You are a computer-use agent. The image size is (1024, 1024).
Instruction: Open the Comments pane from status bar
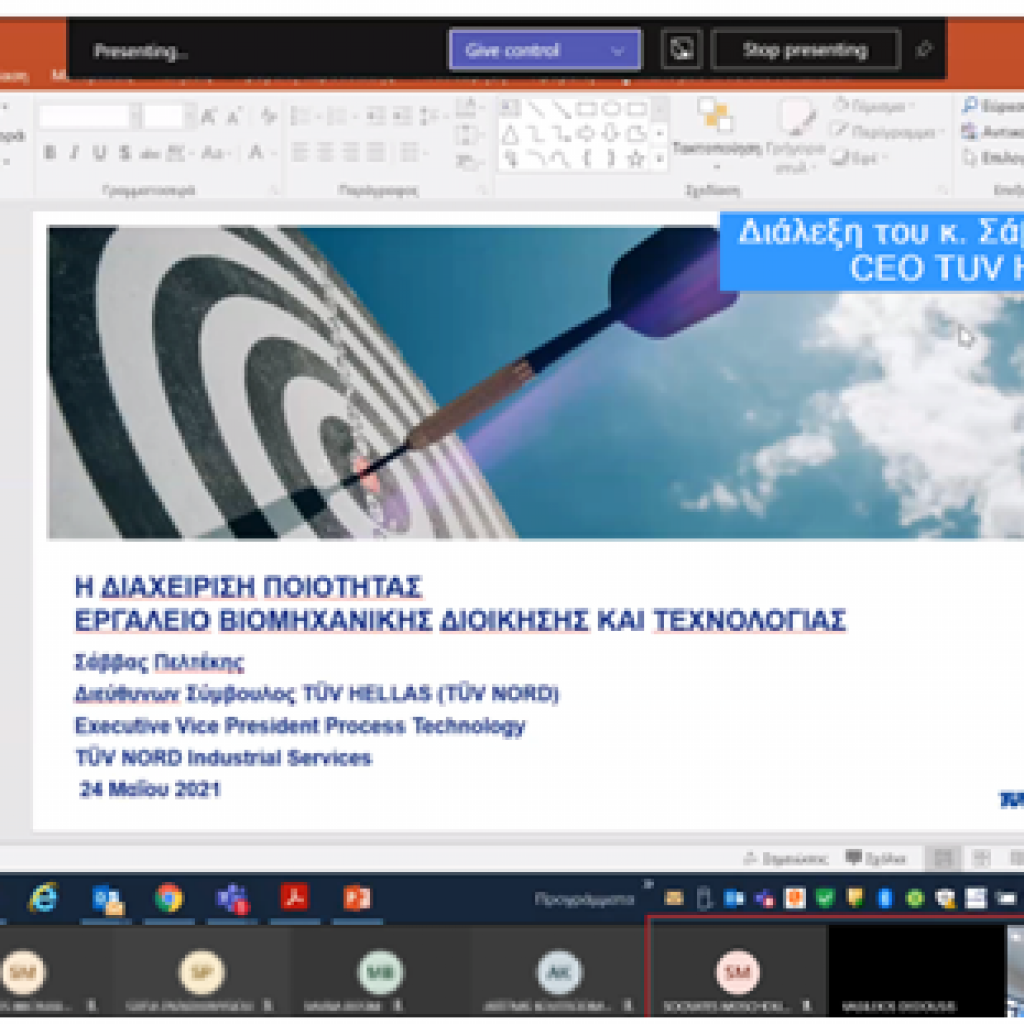[x=876, y=859]
